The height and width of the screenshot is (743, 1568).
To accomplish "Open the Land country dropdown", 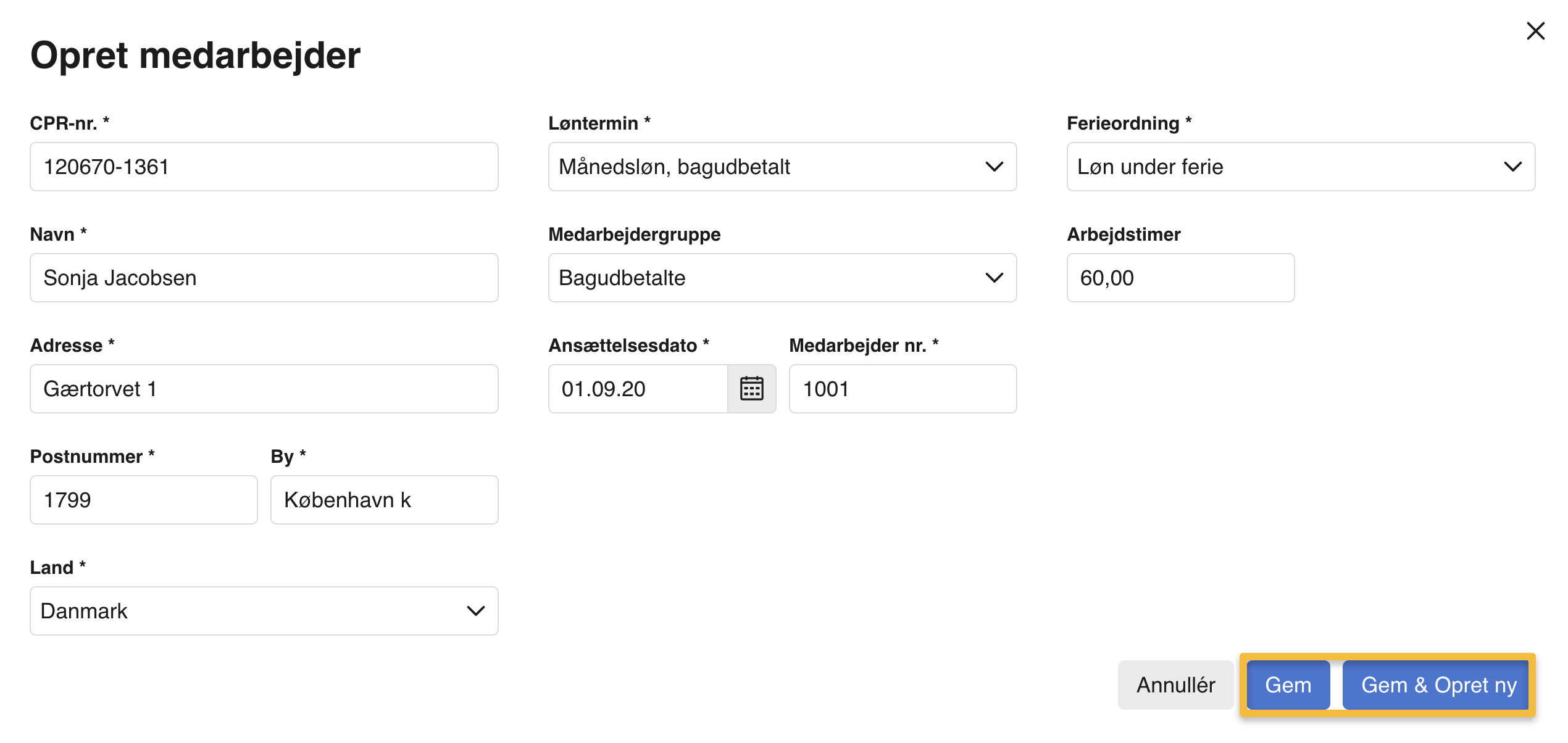I will [264, 611].
